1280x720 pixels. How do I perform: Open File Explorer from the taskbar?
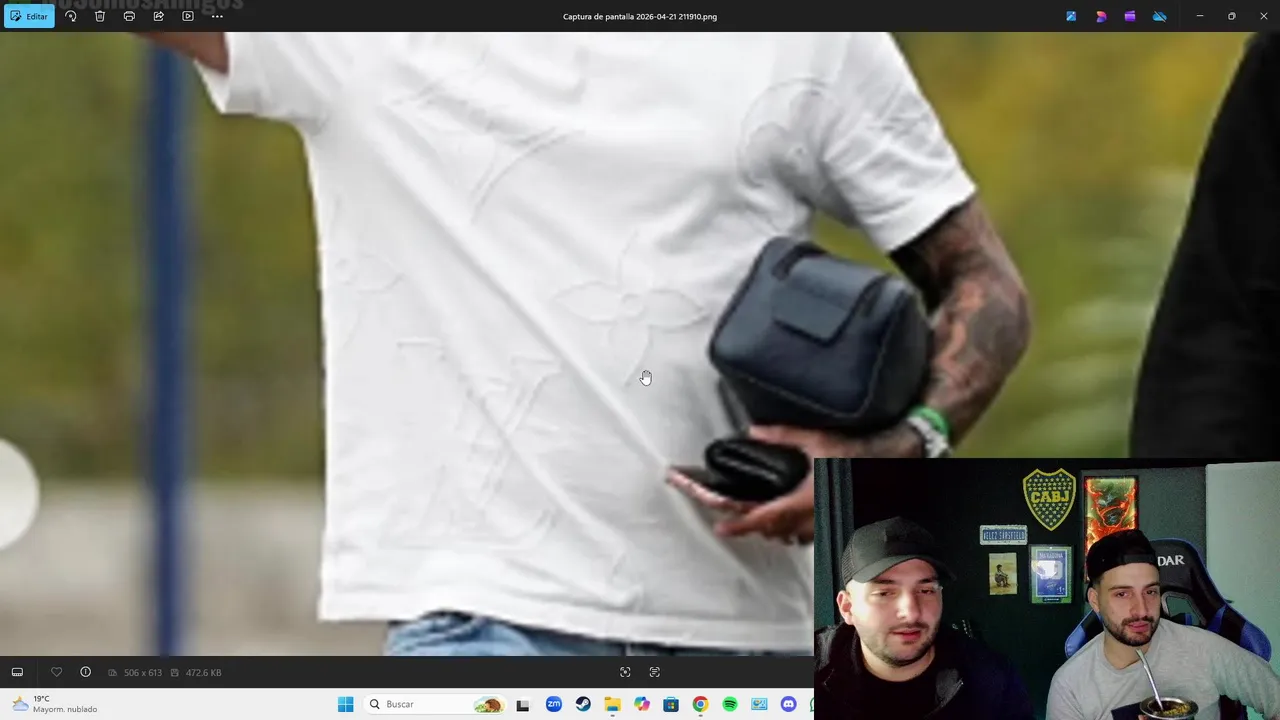[612, 704]
